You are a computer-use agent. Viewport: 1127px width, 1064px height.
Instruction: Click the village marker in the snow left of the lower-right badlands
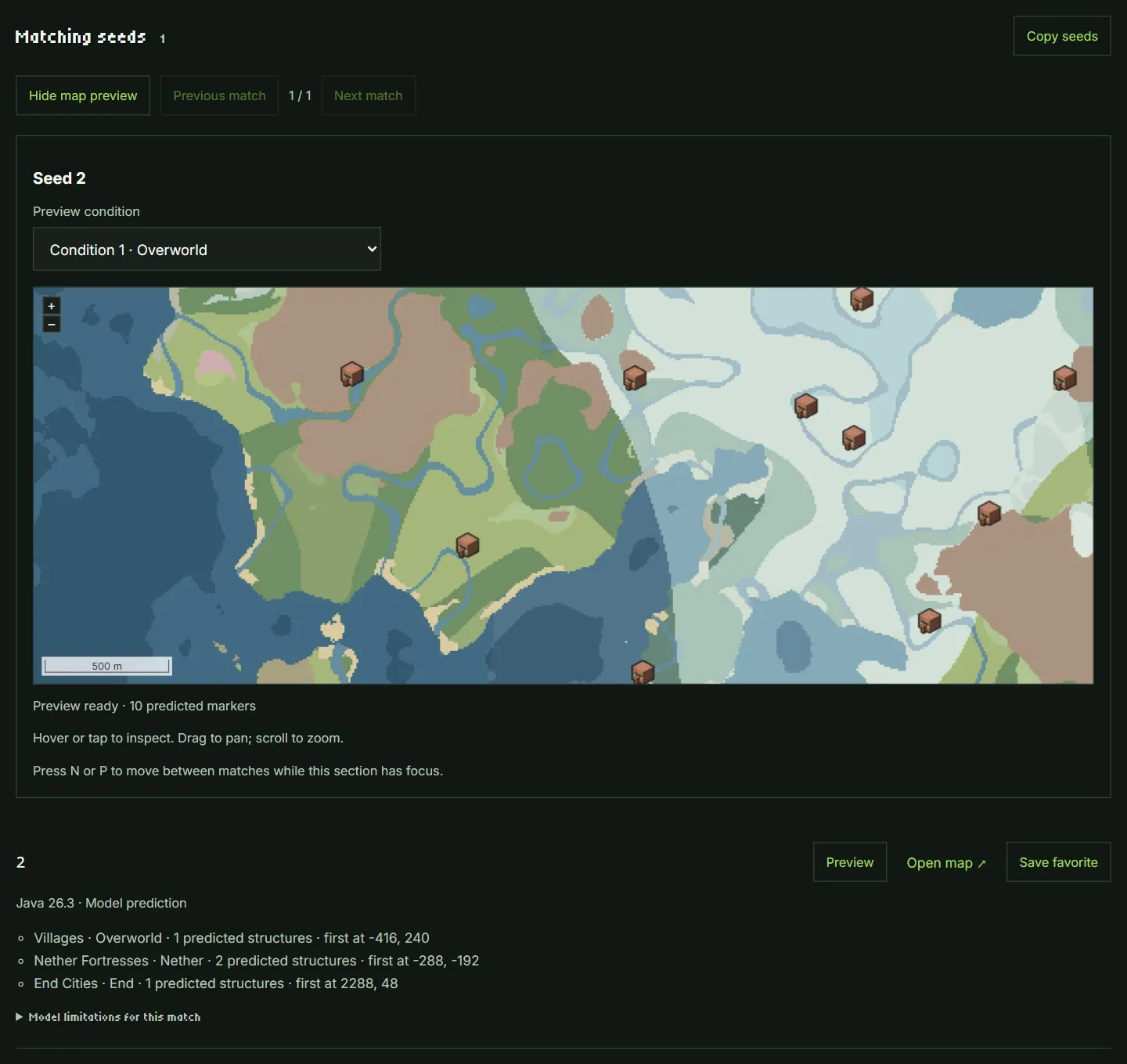click(x=929, y=620)
